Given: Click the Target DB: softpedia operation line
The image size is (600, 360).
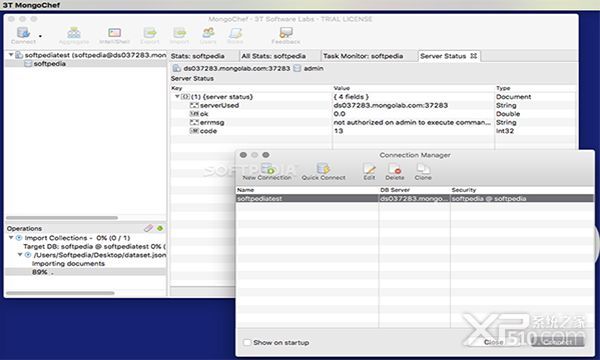Looking at the screenshot, I should click(95, 246).
